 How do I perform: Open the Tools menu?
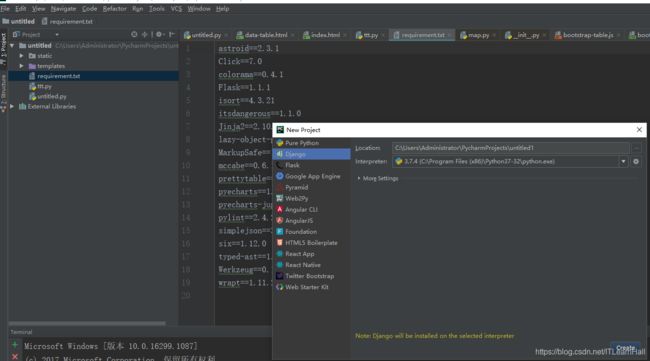point(157,9)
